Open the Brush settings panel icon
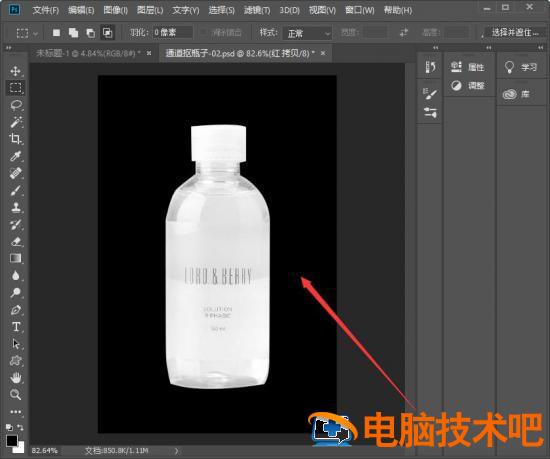The height and width of the screenshot is (459, 550). (430, 94)
